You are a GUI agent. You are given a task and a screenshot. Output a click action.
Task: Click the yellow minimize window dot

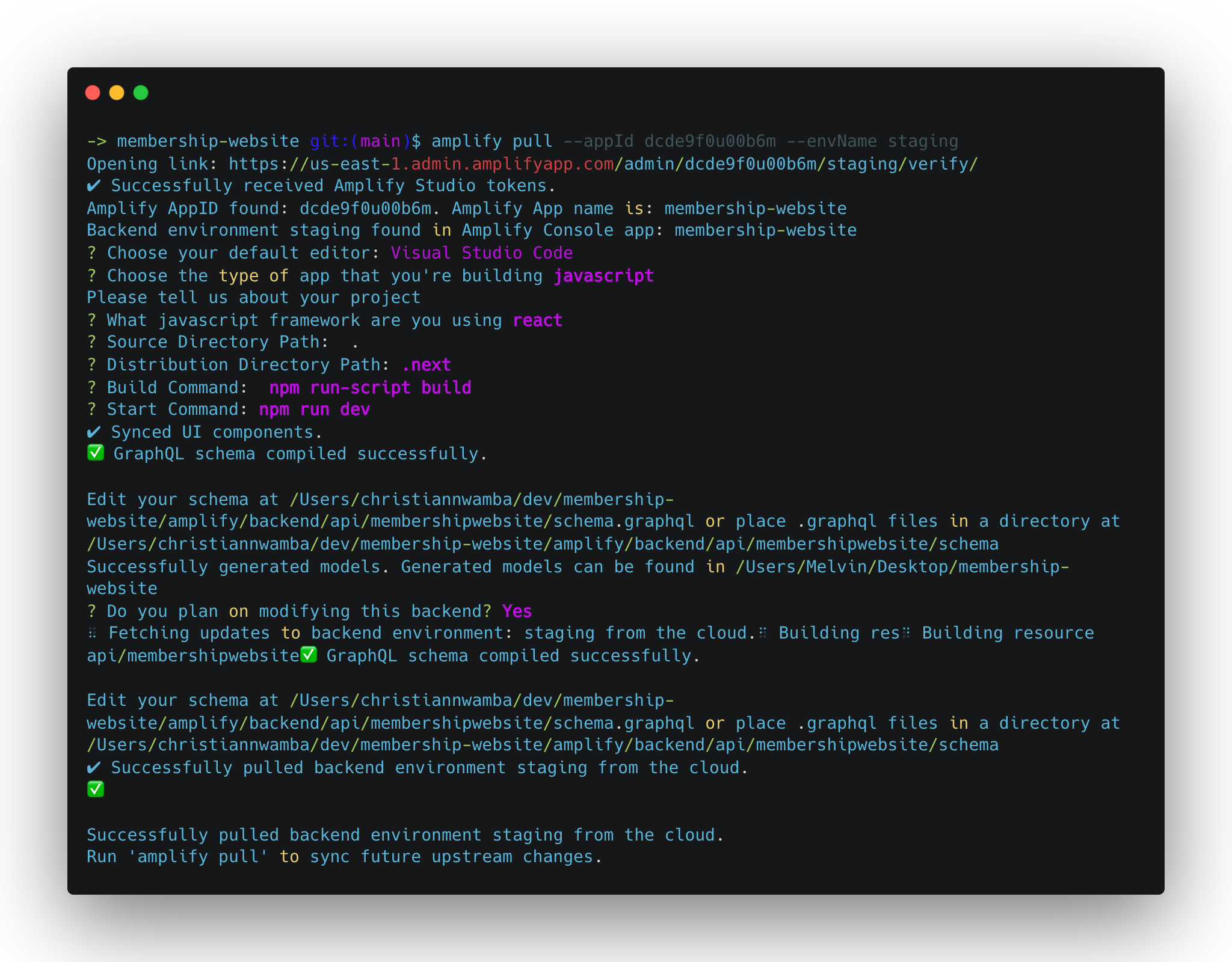coord(117,93)
